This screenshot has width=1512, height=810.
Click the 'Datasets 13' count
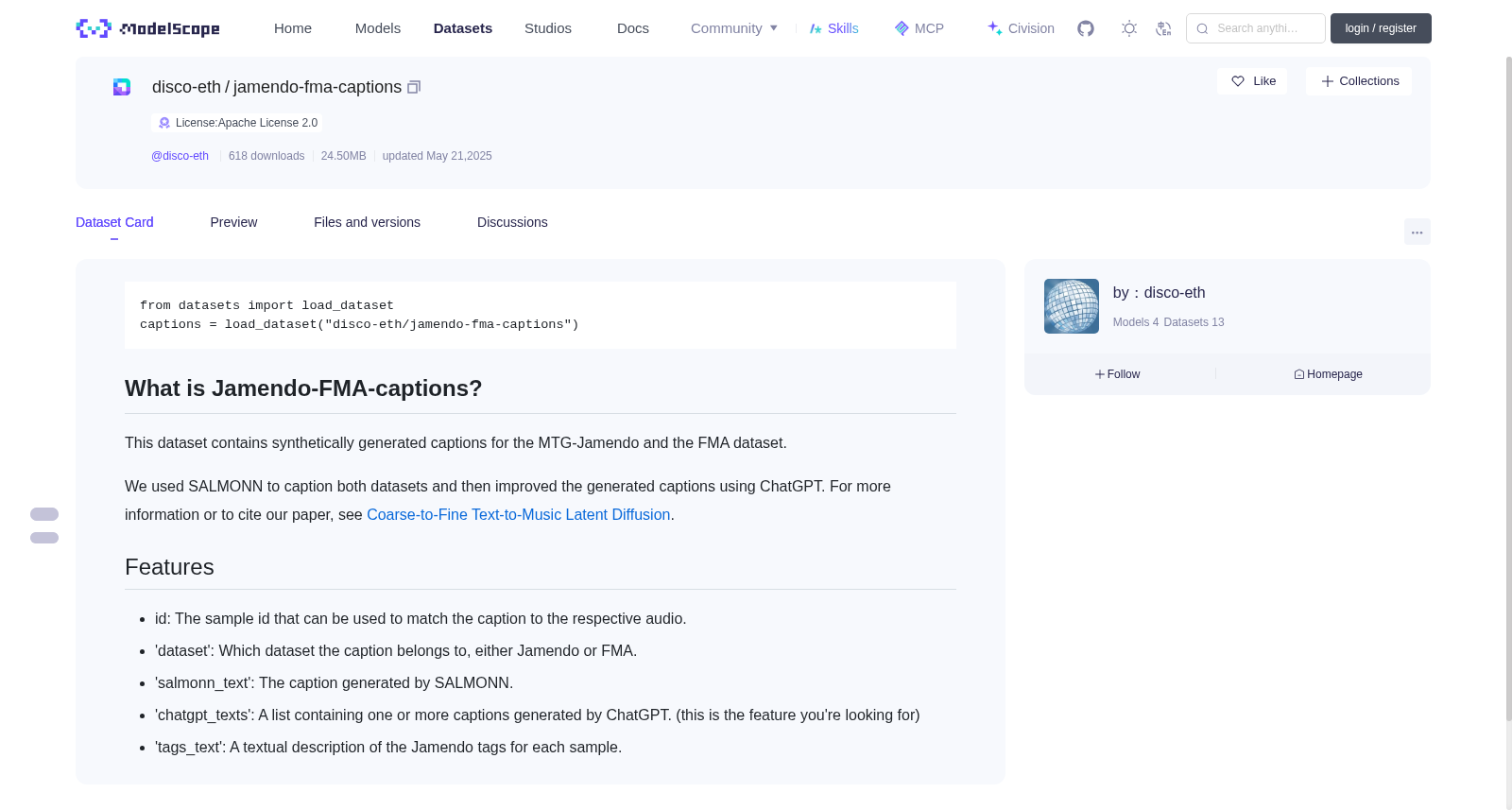click(x=1194, y=322)
